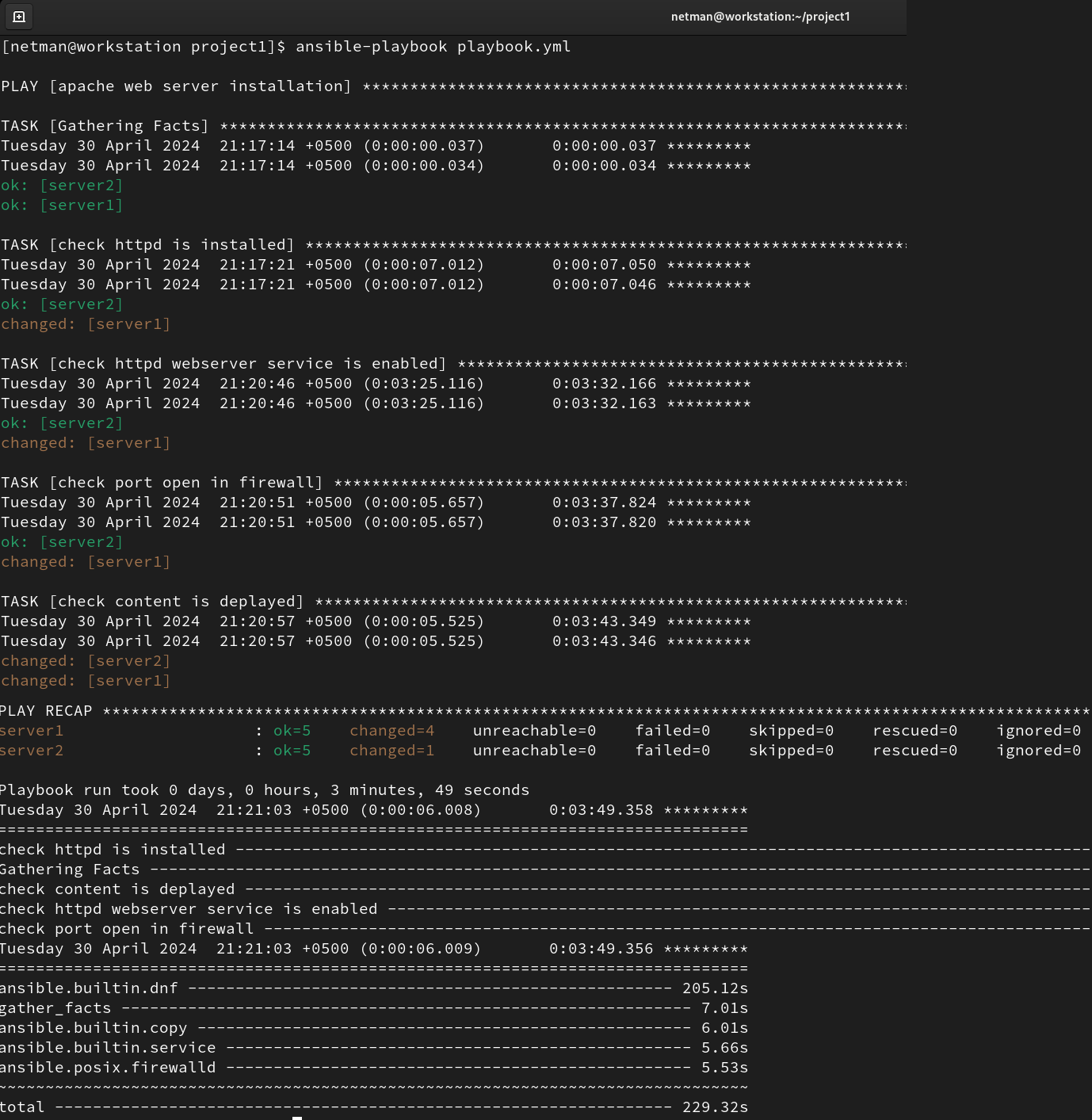Viewport: 1092px width, 1120px height.
Task: Click 'check content is deployed' in the task summary list
Action: (117, 889)
